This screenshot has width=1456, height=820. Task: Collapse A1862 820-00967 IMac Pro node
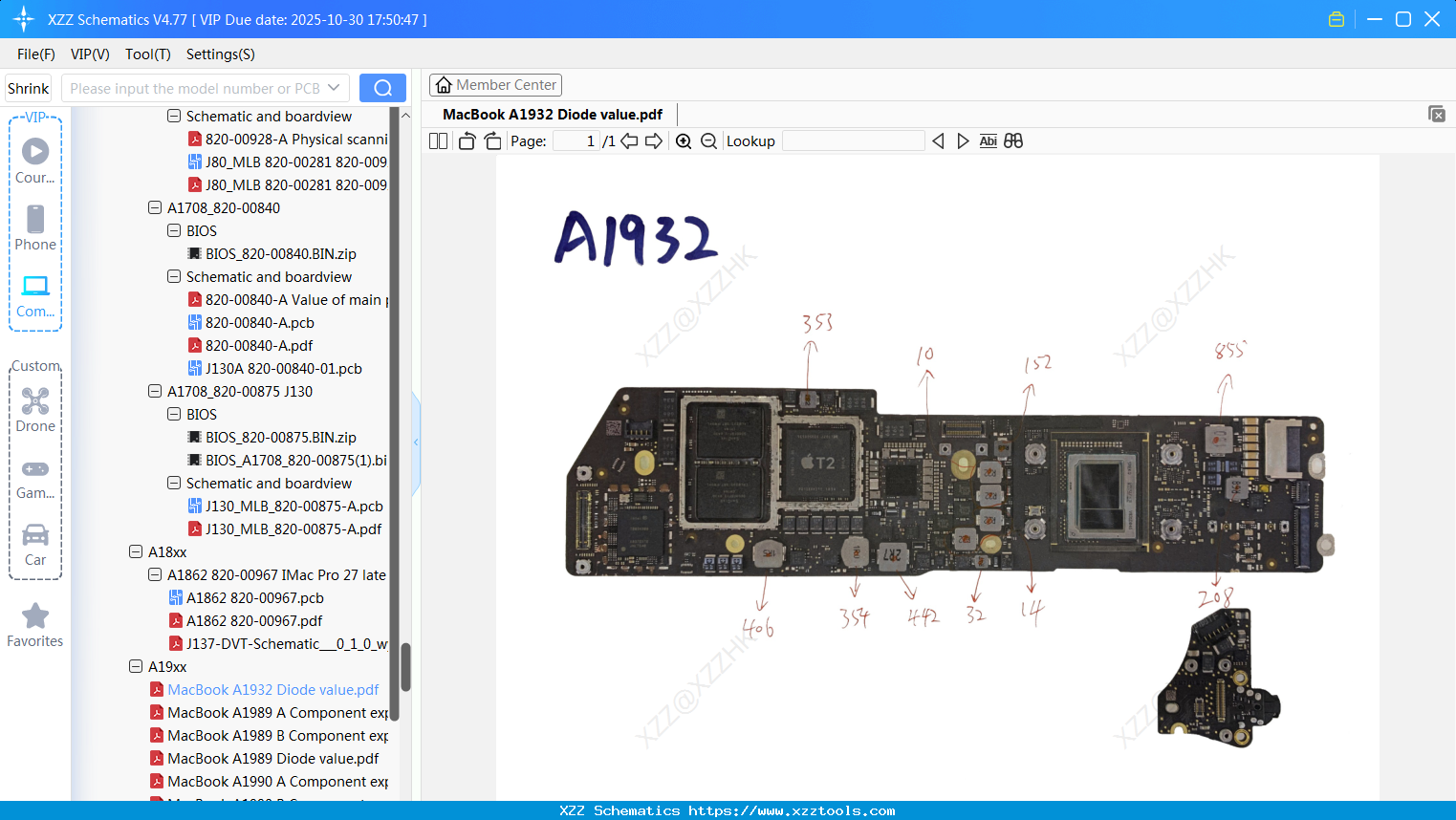pos(155,574)
